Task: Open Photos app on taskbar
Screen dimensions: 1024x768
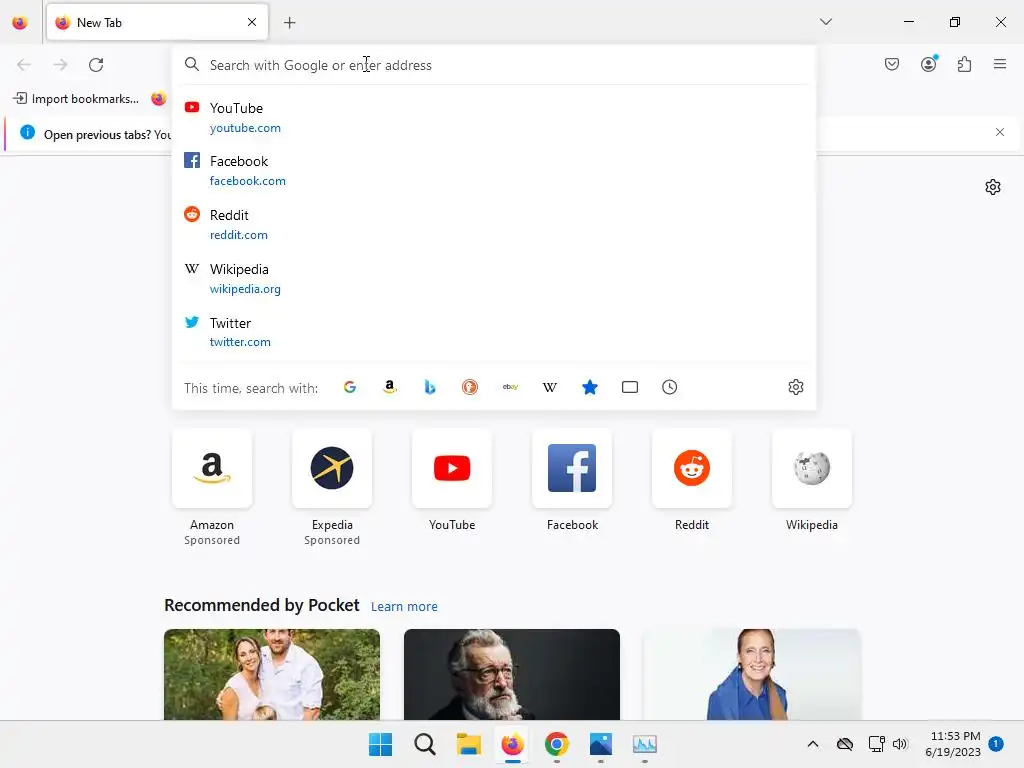Action: 600,744
